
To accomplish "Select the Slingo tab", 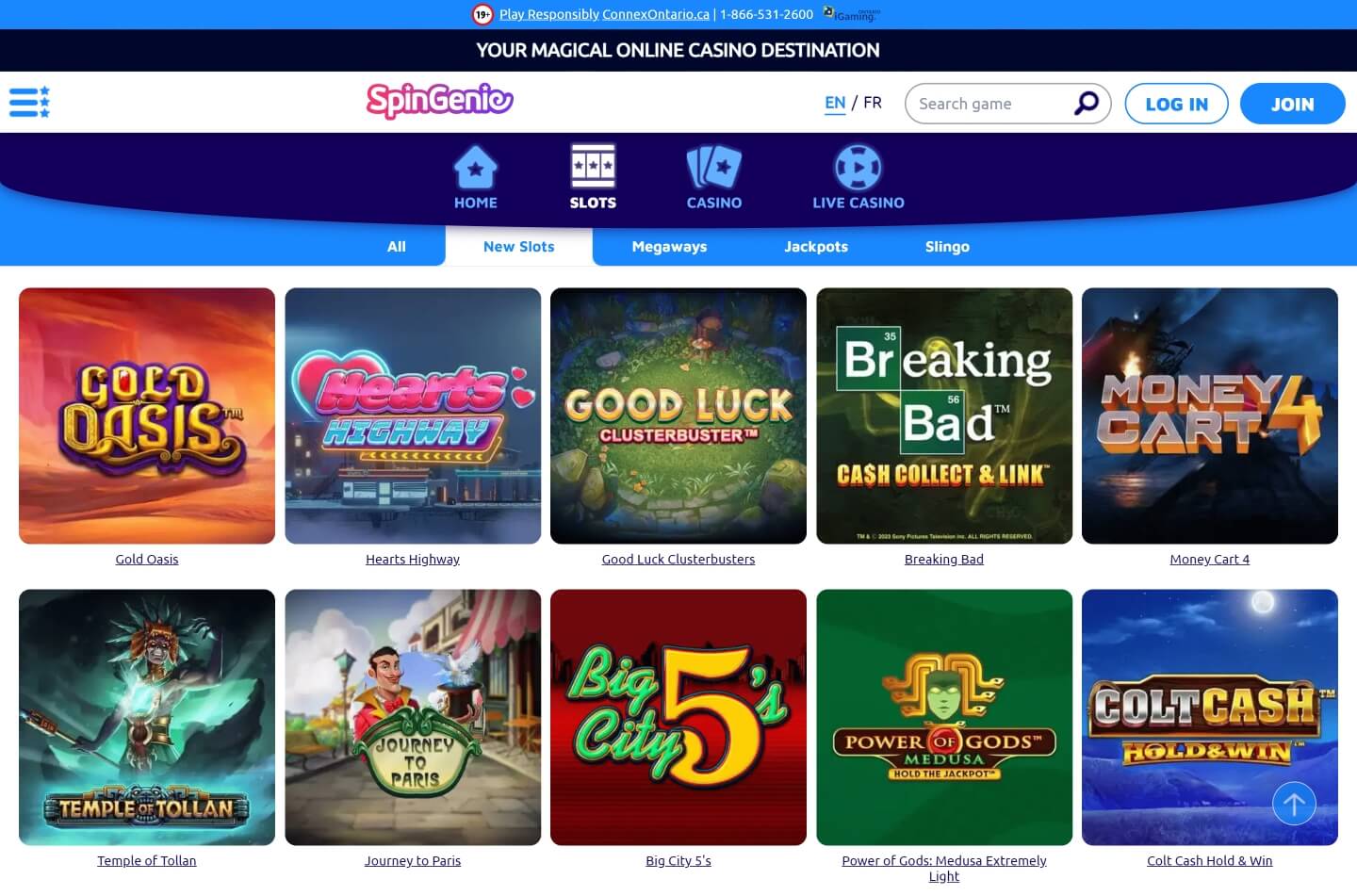I will pyautogui.click(x=947, y=247).
